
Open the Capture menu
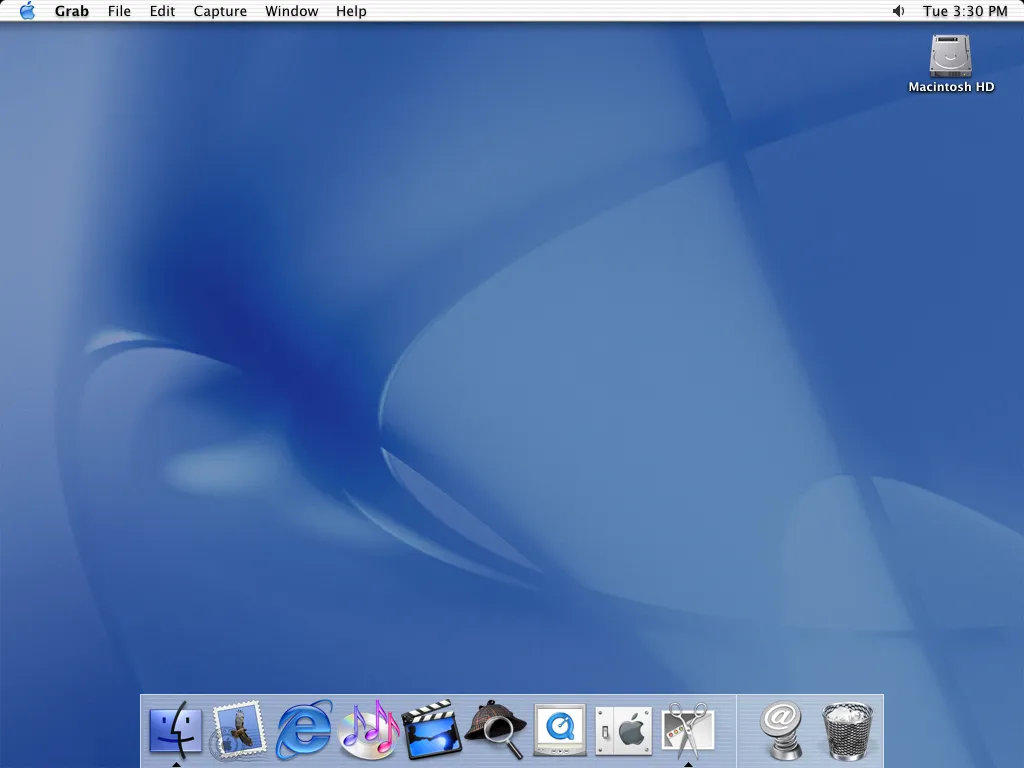pyautogui.click(x=220, y=11)
